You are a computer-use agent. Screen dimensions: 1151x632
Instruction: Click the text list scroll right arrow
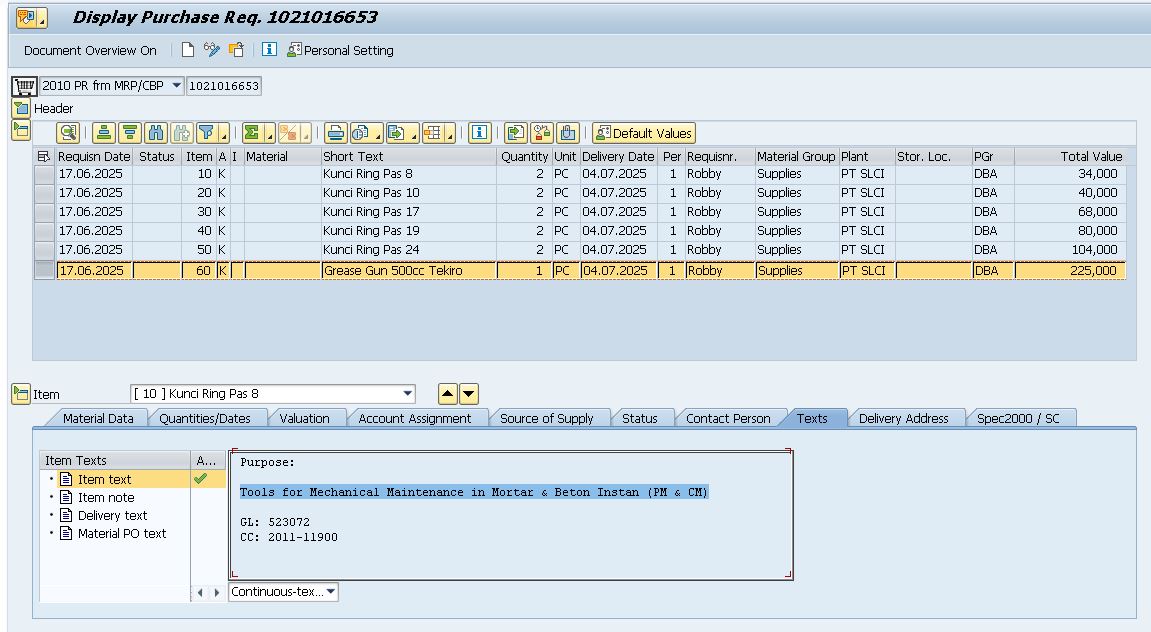coord(217,592)
